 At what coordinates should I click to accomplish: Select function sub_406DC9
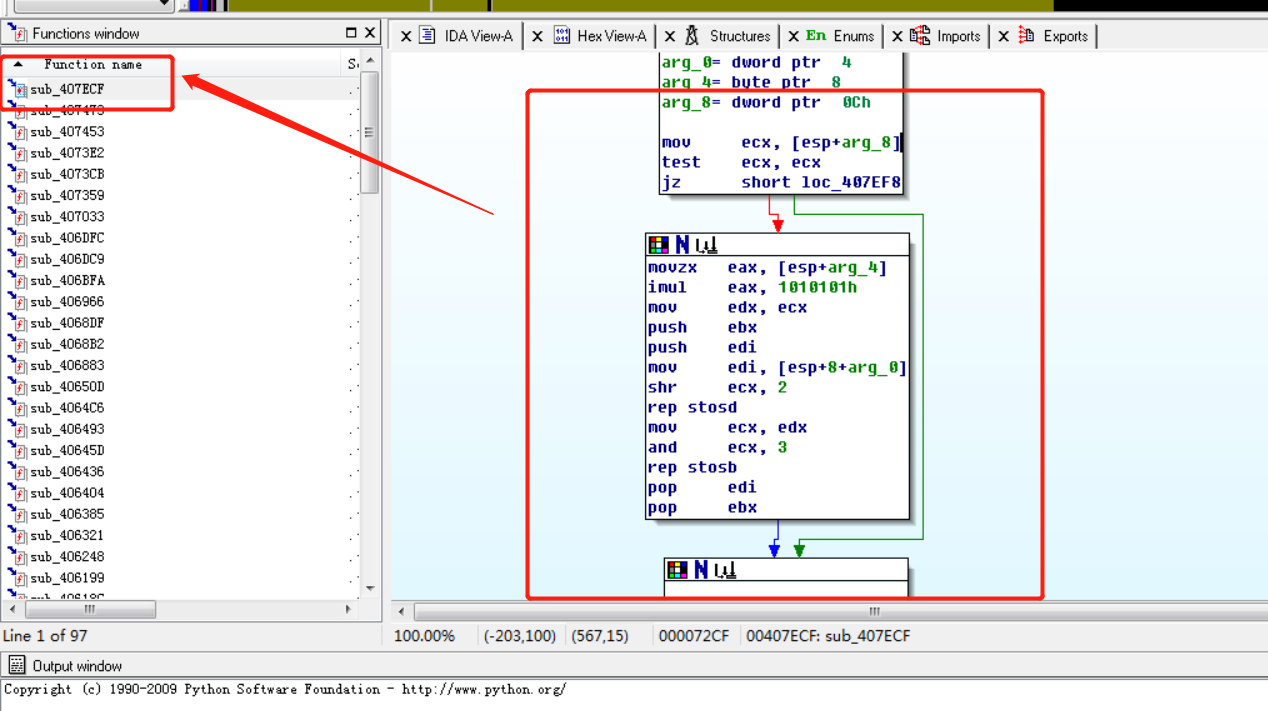click(x=67, y=259)
